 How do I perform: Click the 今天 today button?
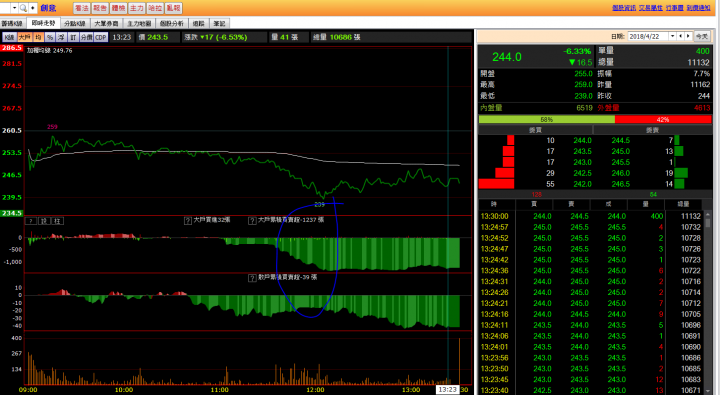(x=701, y=36)
